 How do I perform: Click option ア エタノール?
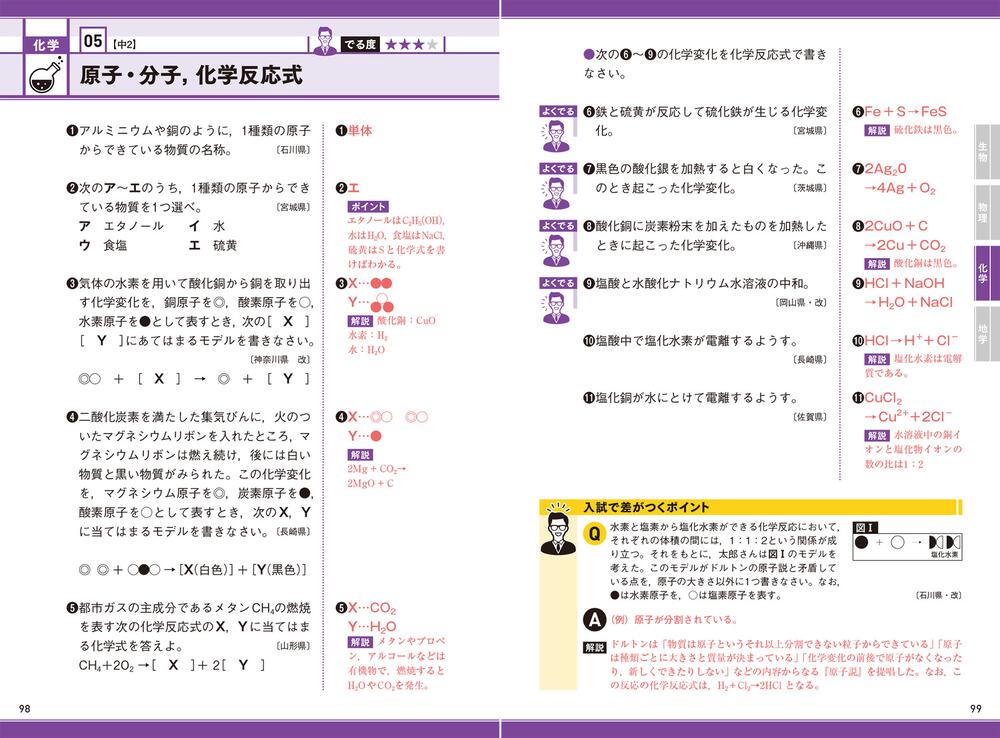121,226
